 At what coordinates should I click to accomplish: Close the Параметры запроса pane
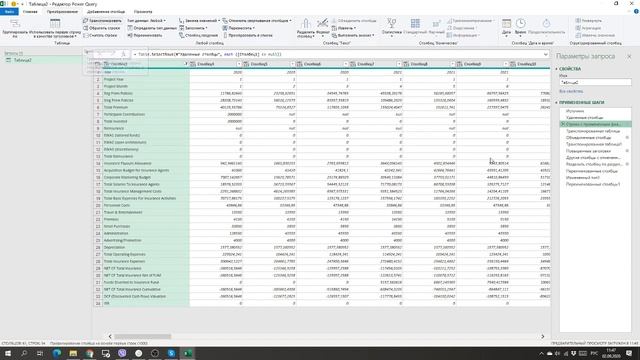(x=629, y=56)
